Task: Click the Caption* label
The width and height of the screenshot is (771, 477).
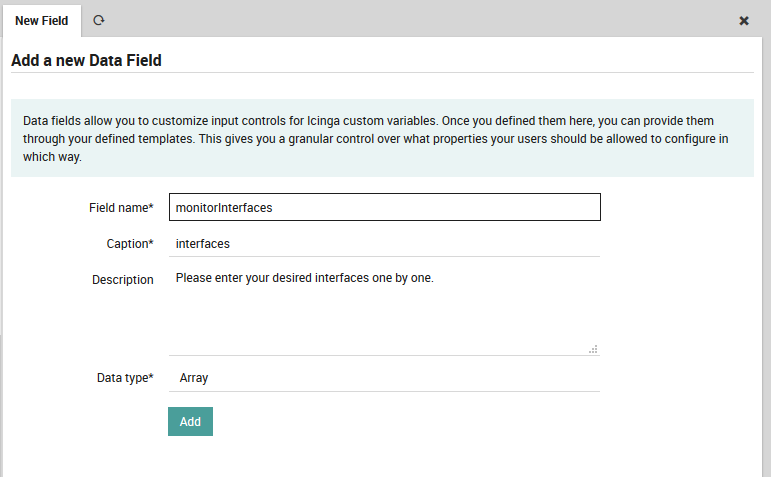Action: (130, 243)
